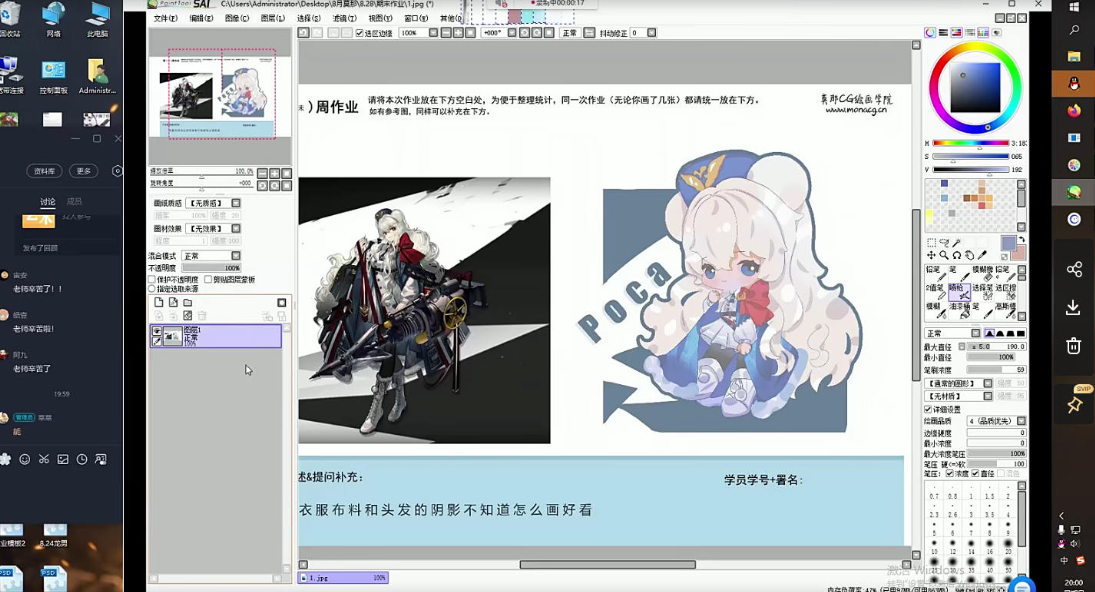This screenshot has height=592, width=1095.
Task: Select the zoom magnifier tool
Action: tap(943, 255)
